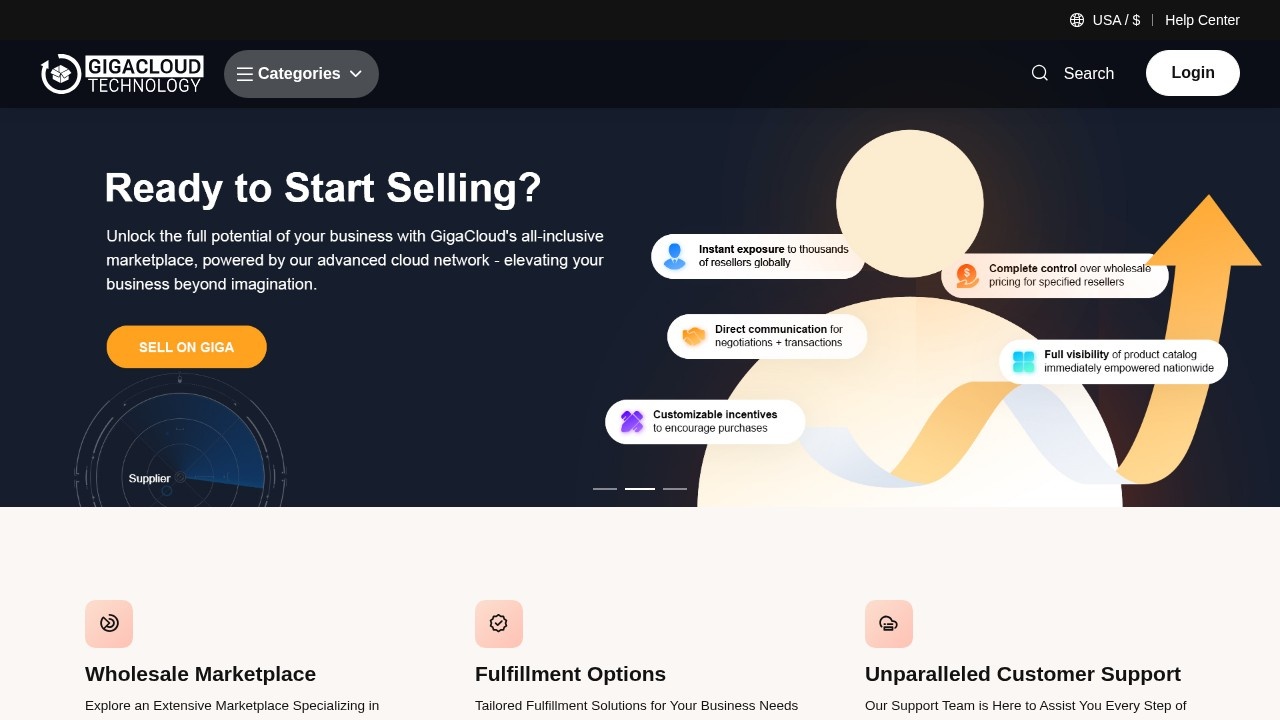1280x720 pixels.
Task: Go to the first carousel slide indicator
Action: coord(605,489)
